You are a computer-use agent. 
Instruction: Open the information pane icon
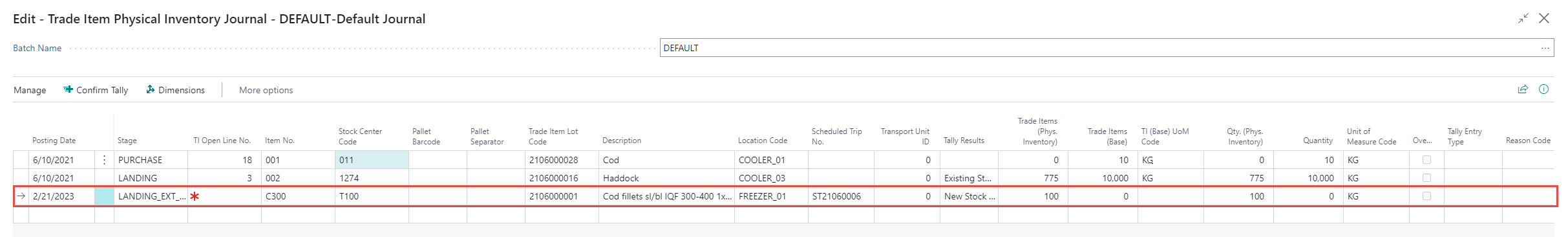(1543, 89)
